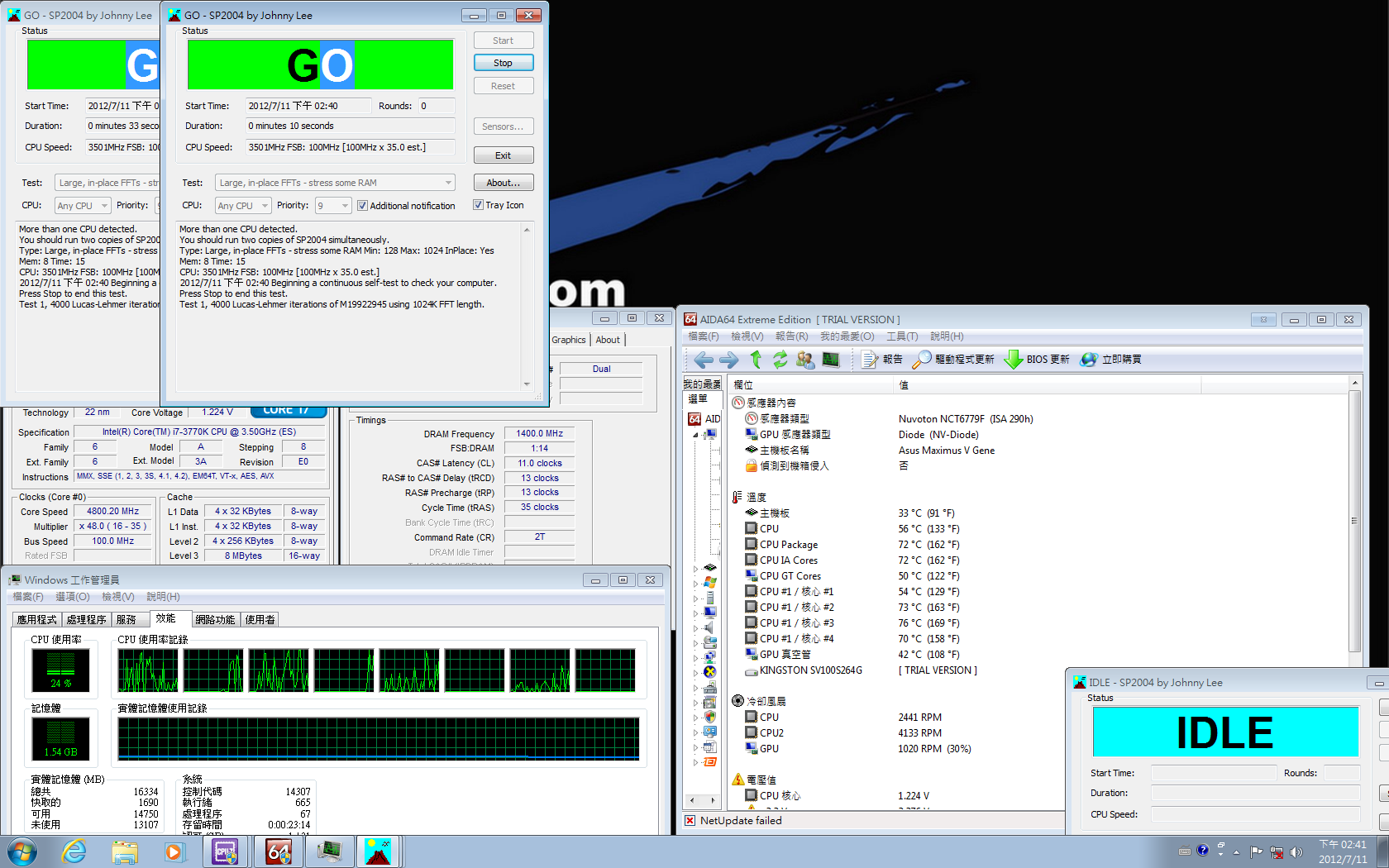
Task: Select the security shield tree icon in AIDA64
Action: (710, 717)
